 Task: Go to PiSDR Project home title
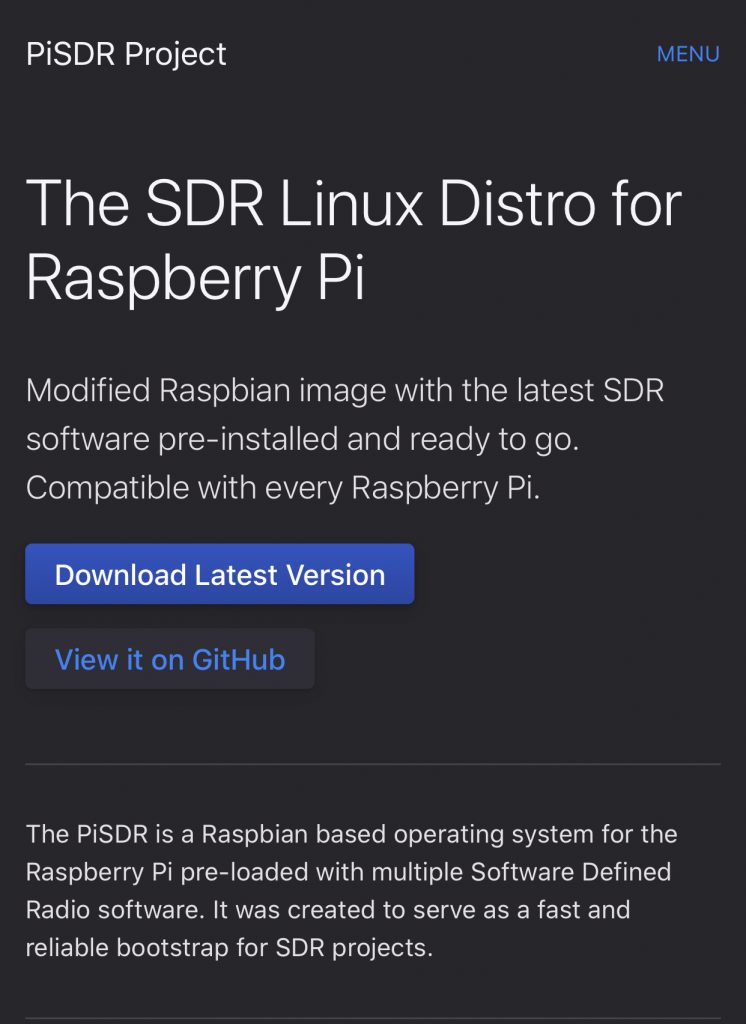126,54
